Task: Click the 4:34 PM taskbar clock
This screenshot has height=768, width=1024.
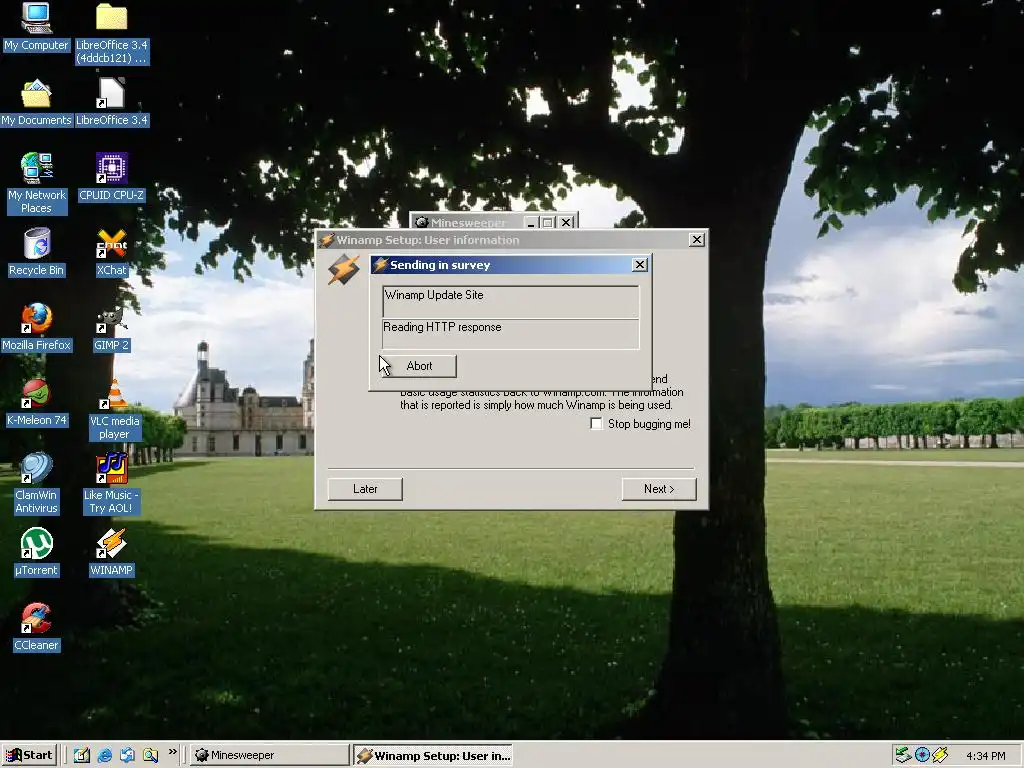Action: click(x=985, y=756)
